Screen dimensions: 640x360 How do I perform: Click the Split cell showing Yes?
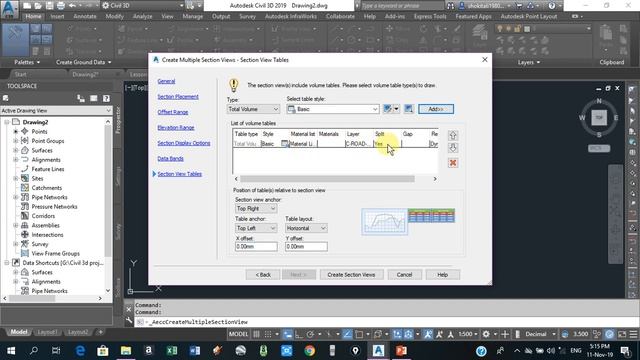[x=387, y=144]
